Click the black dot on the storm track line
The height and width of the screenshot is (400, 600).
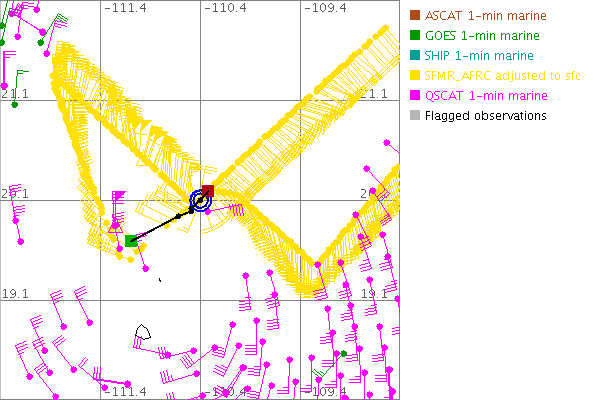(179, 216)
